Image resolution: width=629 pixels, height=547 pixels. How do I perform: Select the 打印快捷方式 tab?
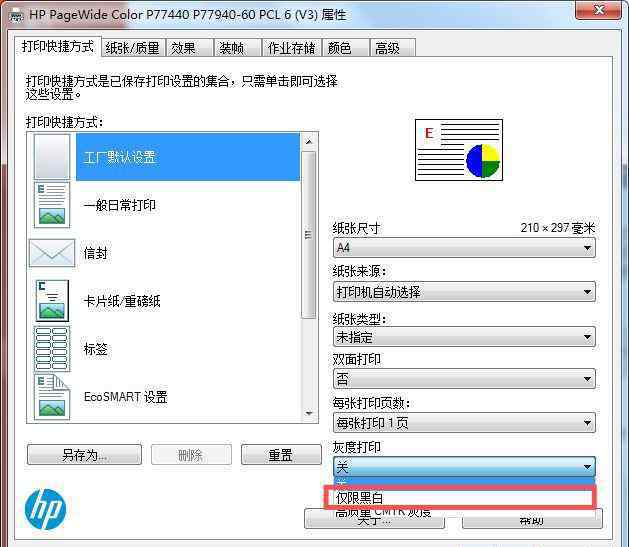[x=58, y=47]
